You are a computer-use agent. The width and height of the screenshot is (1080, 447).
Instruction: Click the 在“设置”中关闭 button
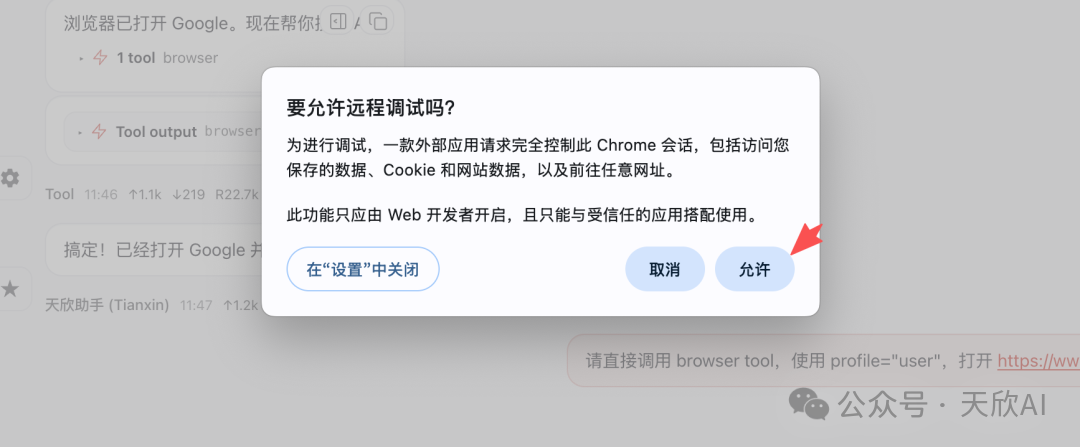[363, 270]
